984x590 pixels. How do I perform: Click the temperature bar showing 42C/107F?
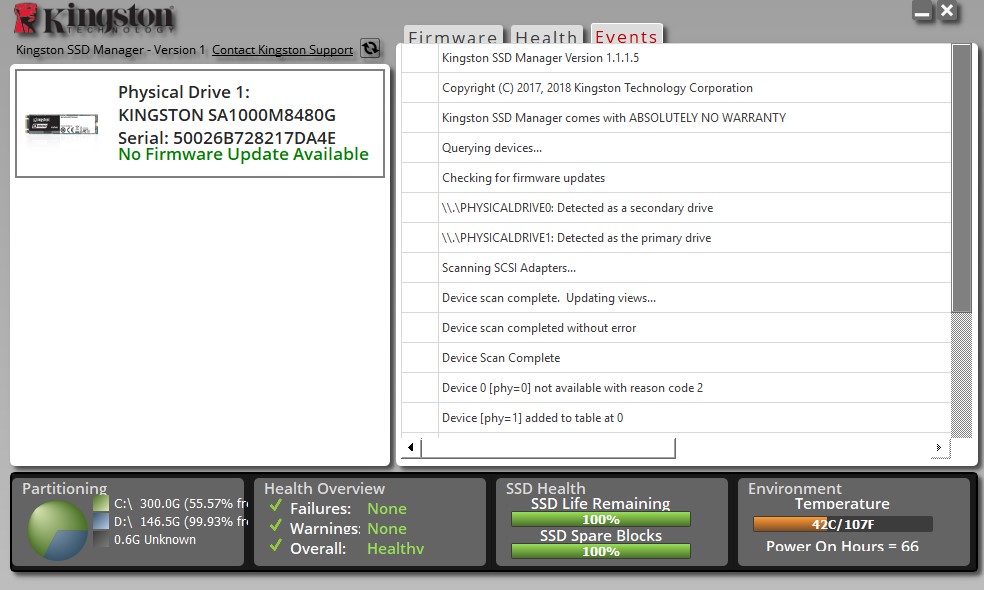[x=842, y=524]
